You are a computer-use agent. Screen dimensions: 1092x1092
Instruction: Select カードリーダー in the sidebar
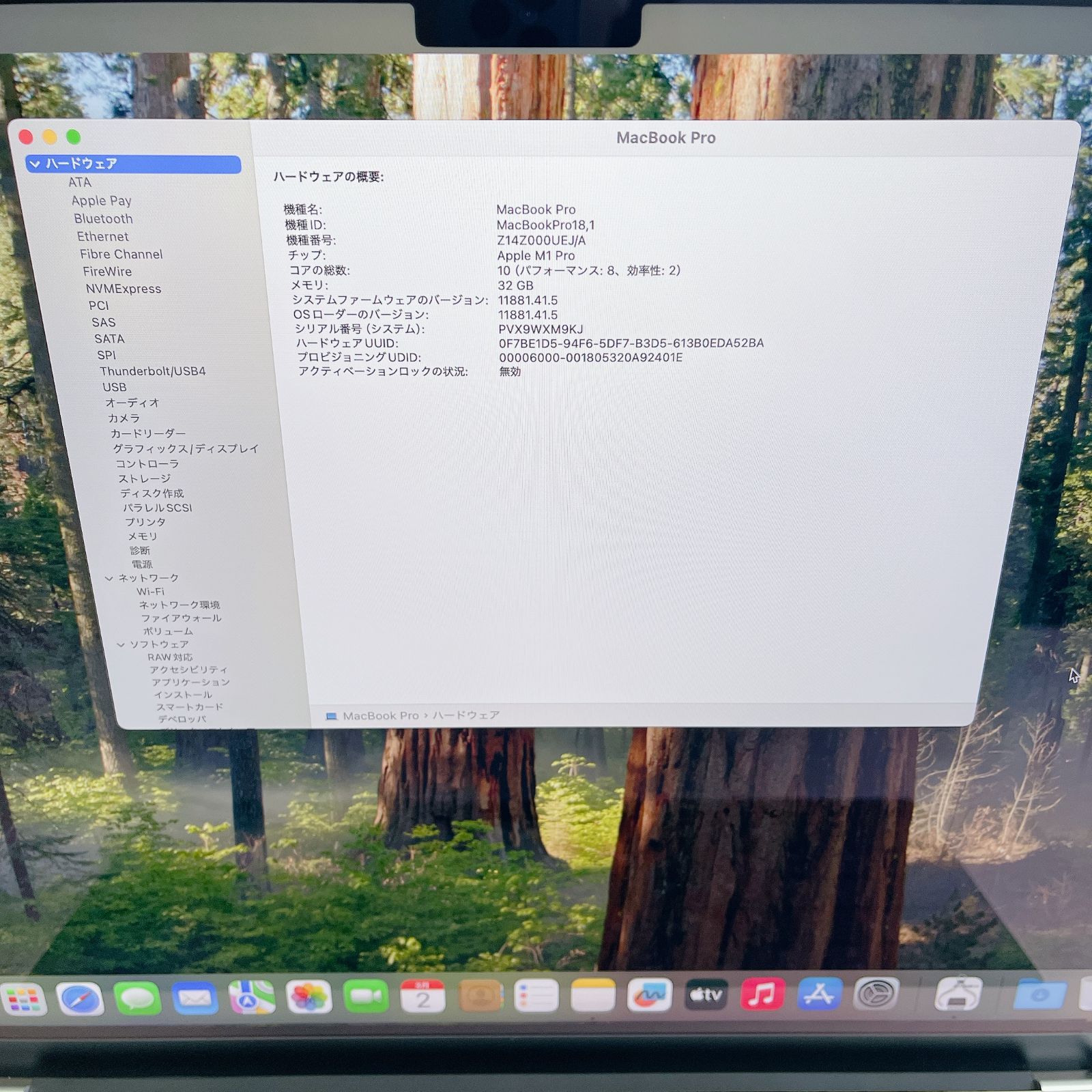pos(148,433)
